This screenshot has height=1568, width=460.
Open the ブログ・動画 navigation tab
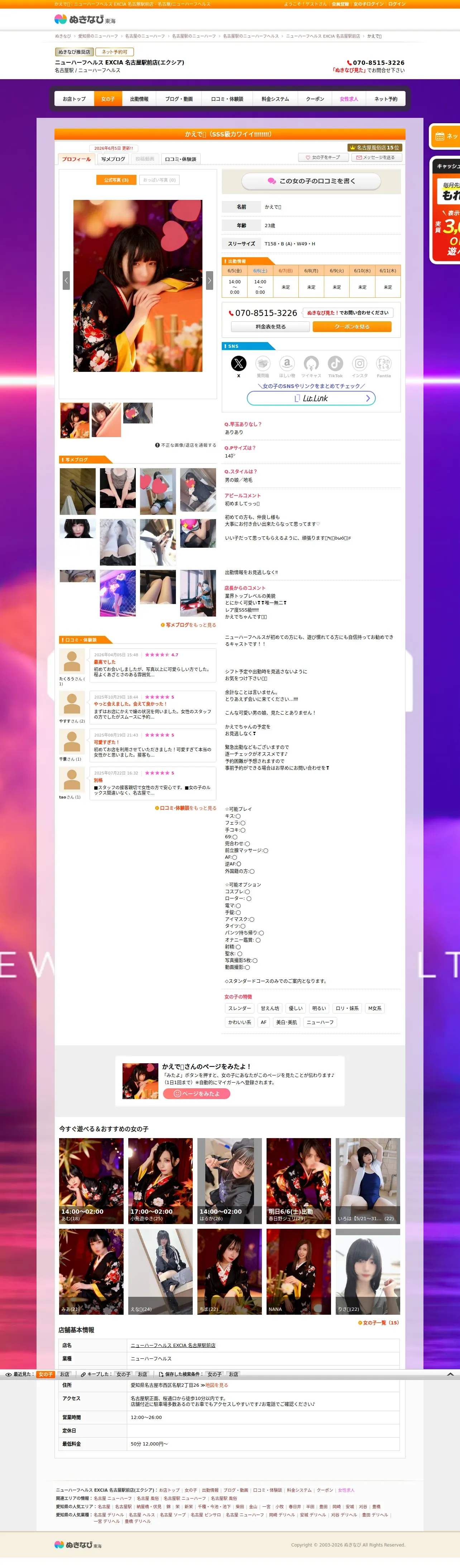coord(179,99)
